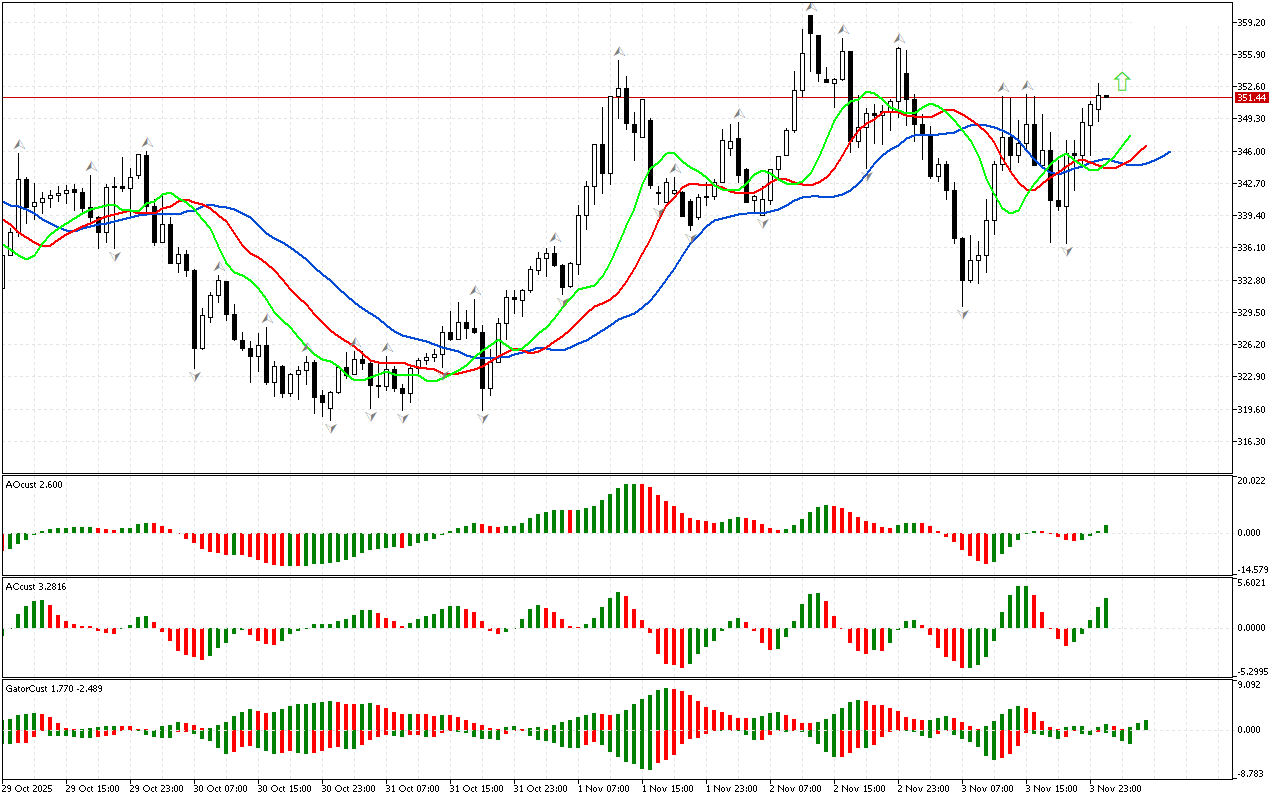Select the AOcust 2.600 indicator label
The image size is (1280, 800).
coord(34,485)
